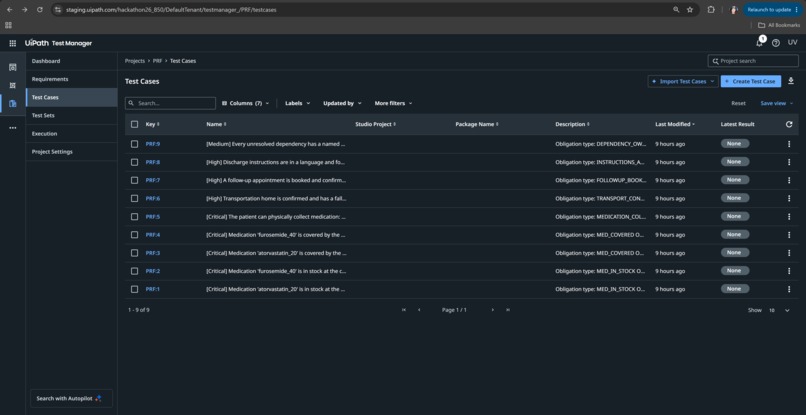Open the browser extensions puzzle icon
Screen dimensions: 806x415
pyautogui.click(x=711, y=9)
